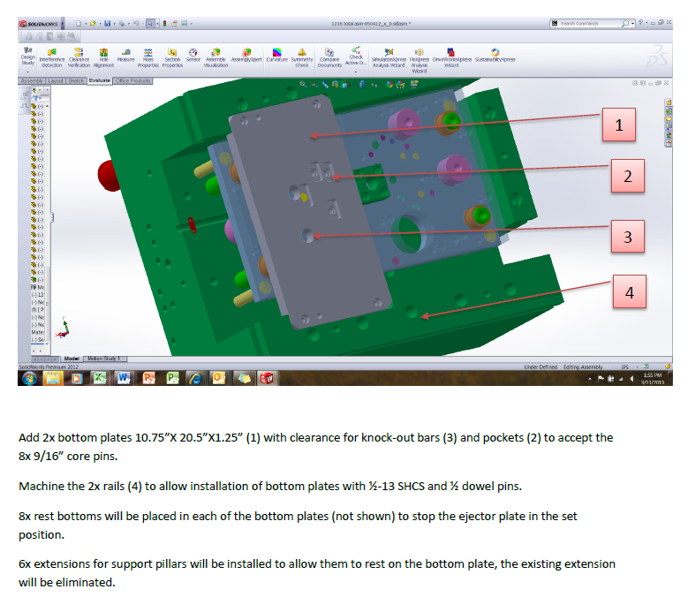The image size is (688, 597).
Task: Open the Office Products tab
Action: (133, 80)
